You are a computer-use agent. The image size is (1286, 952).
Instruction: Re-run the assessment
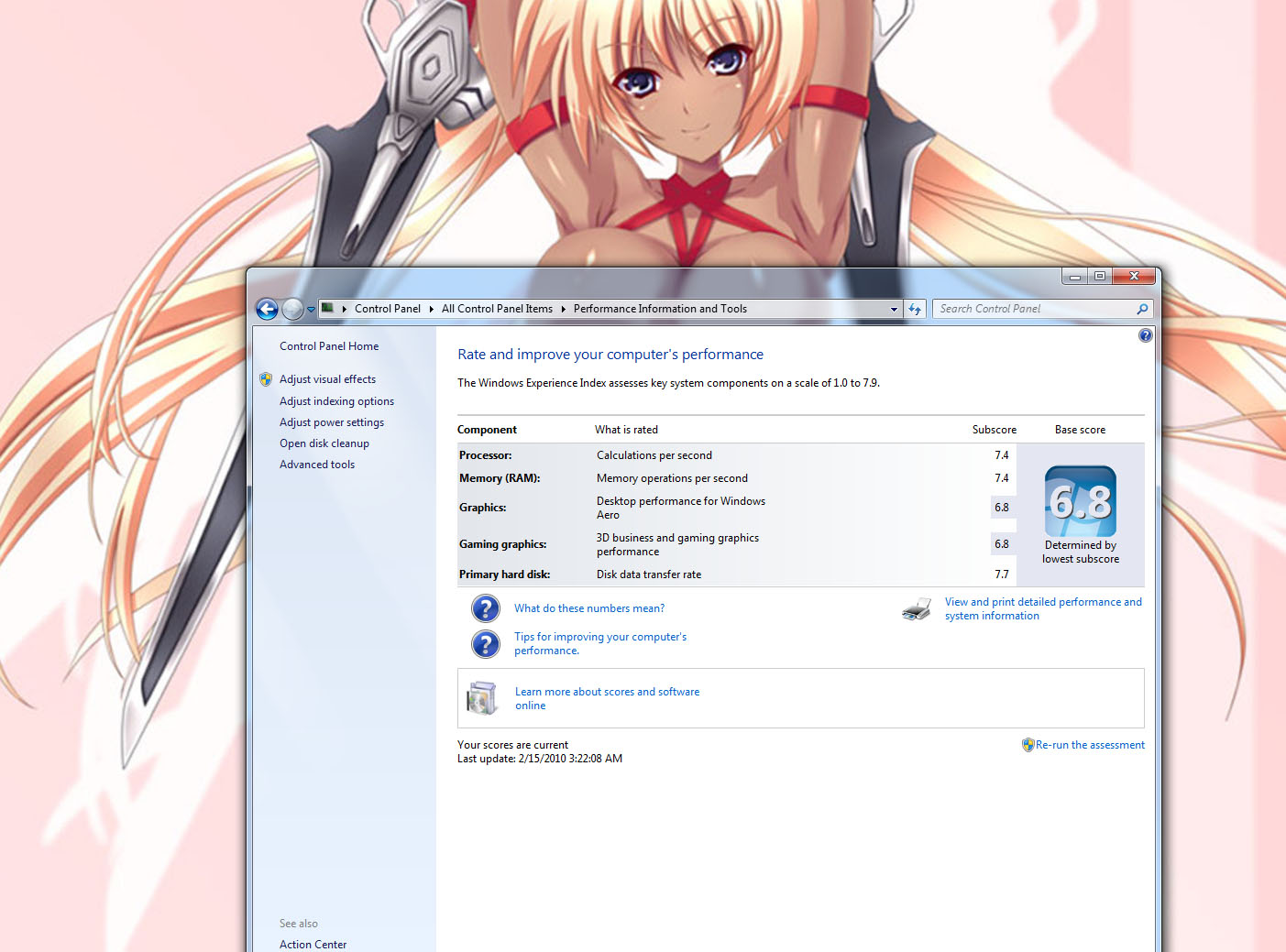[x=1090, y=745]
